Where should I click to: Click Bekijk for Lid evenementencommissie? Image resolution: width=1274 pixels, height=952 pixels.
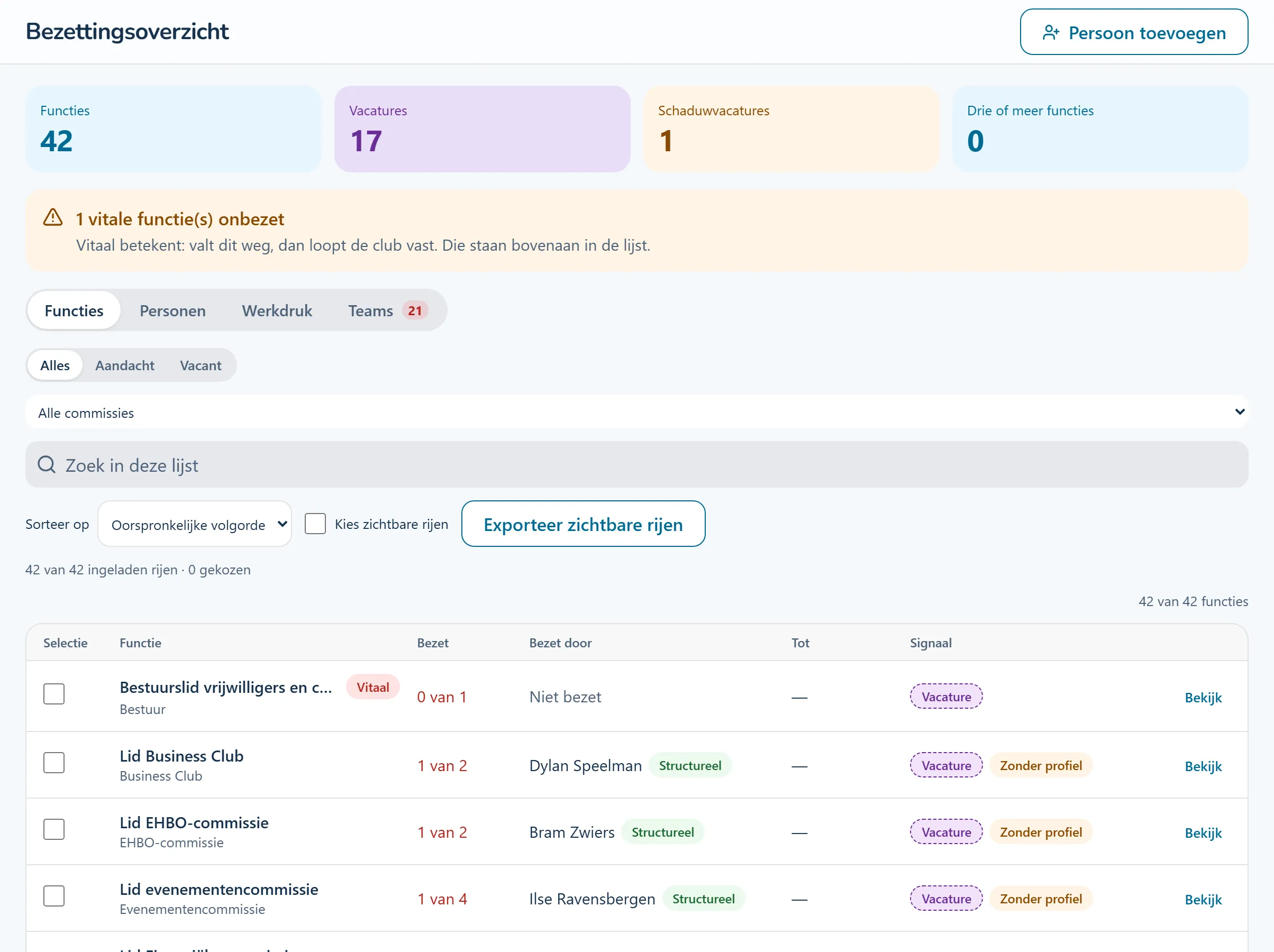1203,900
